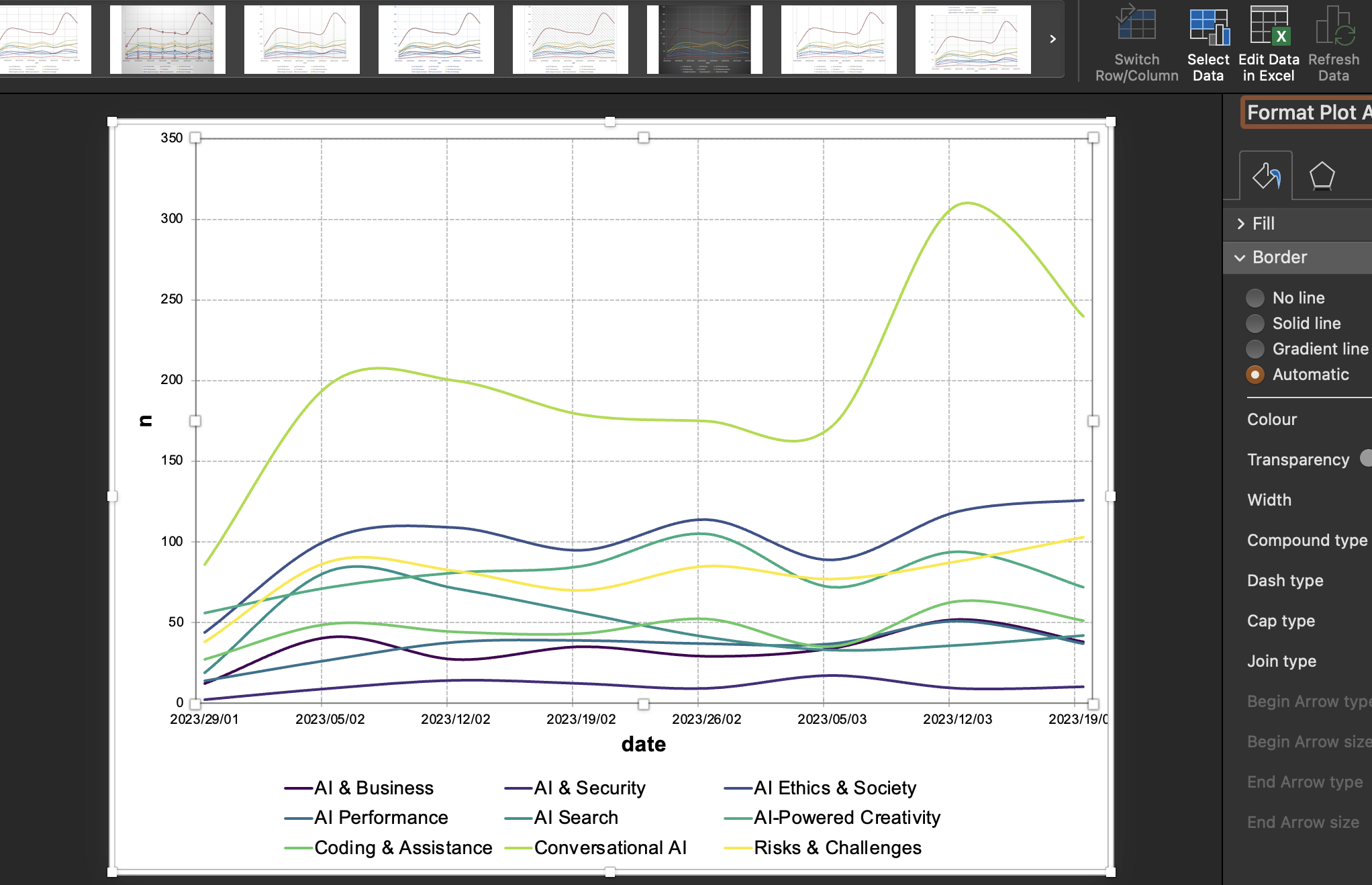Select the AI & Security legend entry

point(575,788)
